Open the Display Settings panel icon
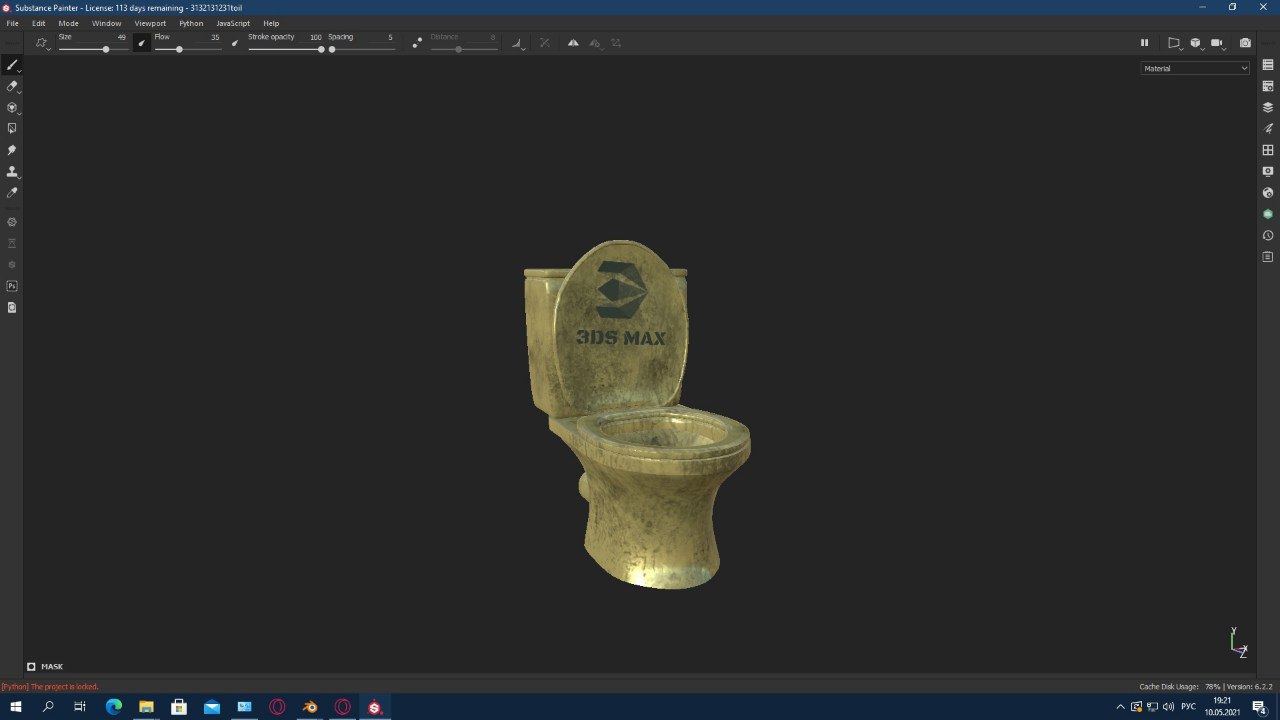Image resolution: width=1280 pixels, height=720 pixels. coord(1268,171)
